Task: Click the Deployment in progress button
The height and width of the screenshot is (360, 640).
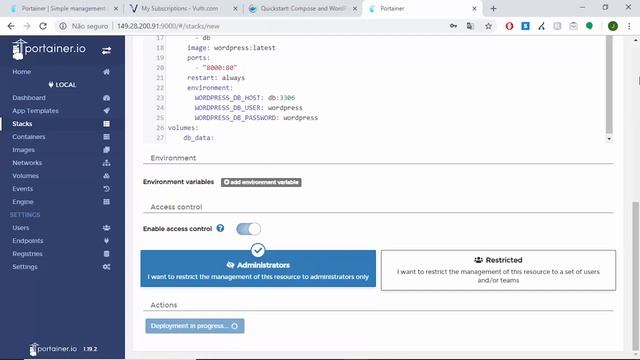Action: (x=195, y=326)
